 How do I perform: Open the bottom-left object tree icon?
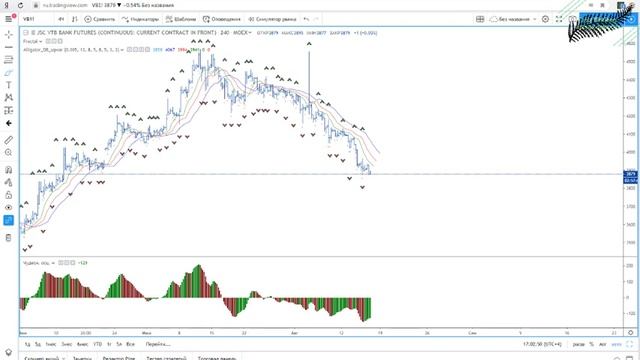tap(8, 352)
